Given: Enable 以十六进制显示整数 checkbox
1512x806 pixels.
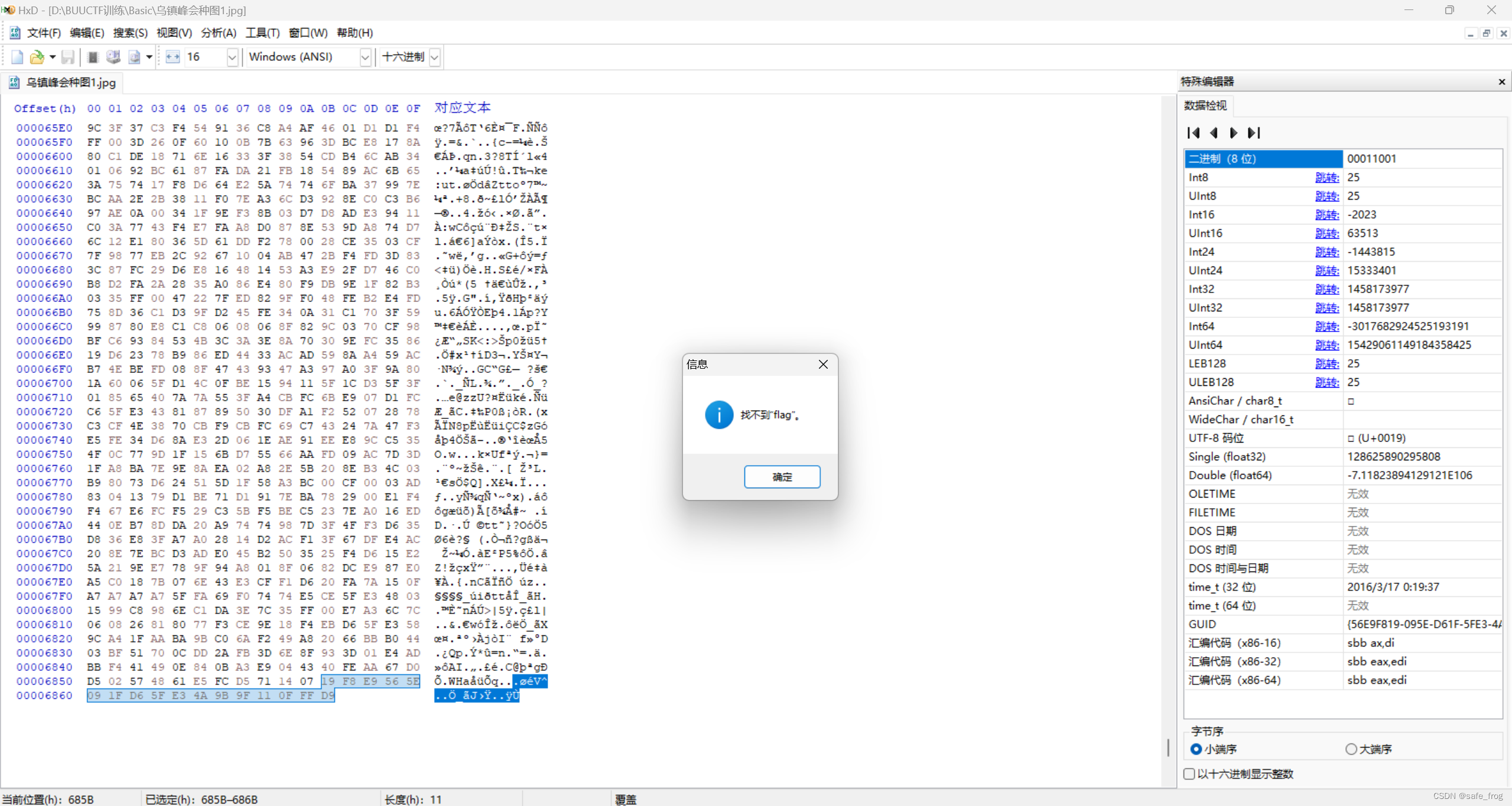Looking at the screenshot, I should [x=1190, y=774].
